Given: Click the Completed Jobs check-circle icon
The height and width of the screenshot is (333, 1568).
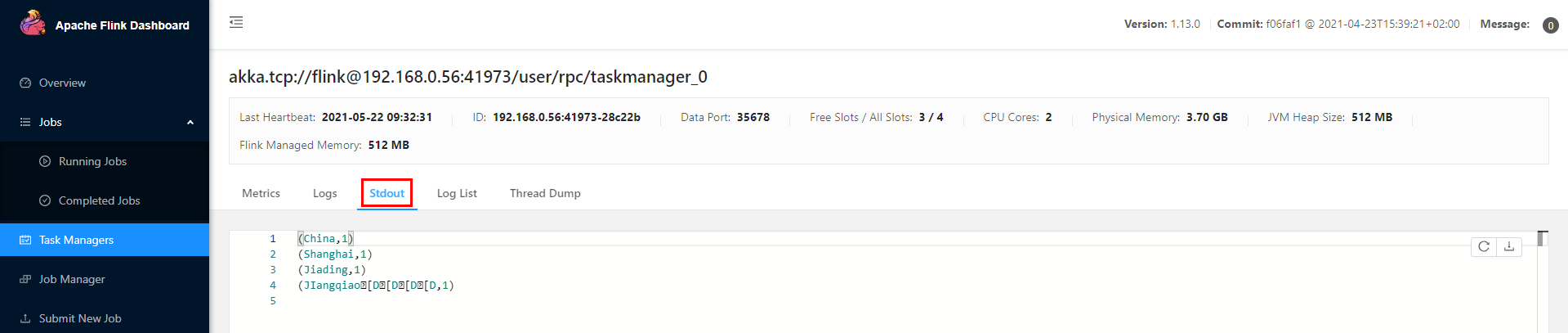Looking at the screenshot, I should pos(45,200).
